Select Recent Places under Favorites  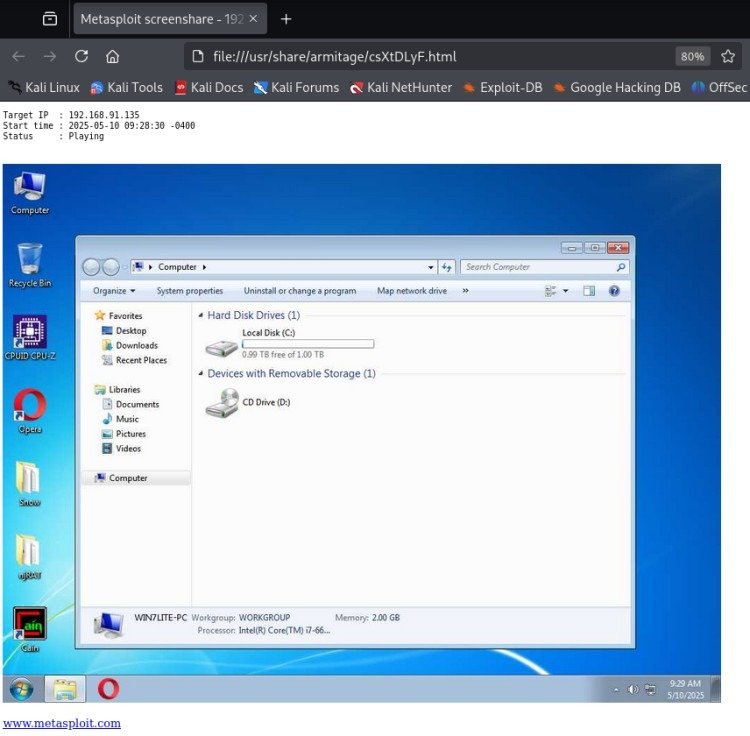(x=134, y=360)
